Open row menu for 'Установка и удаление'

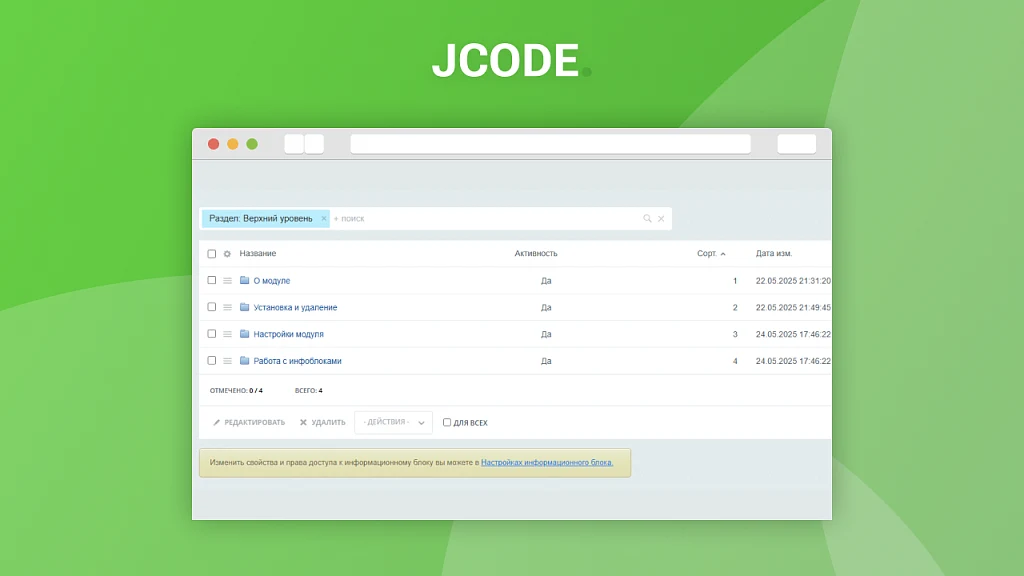pos(227,308)
